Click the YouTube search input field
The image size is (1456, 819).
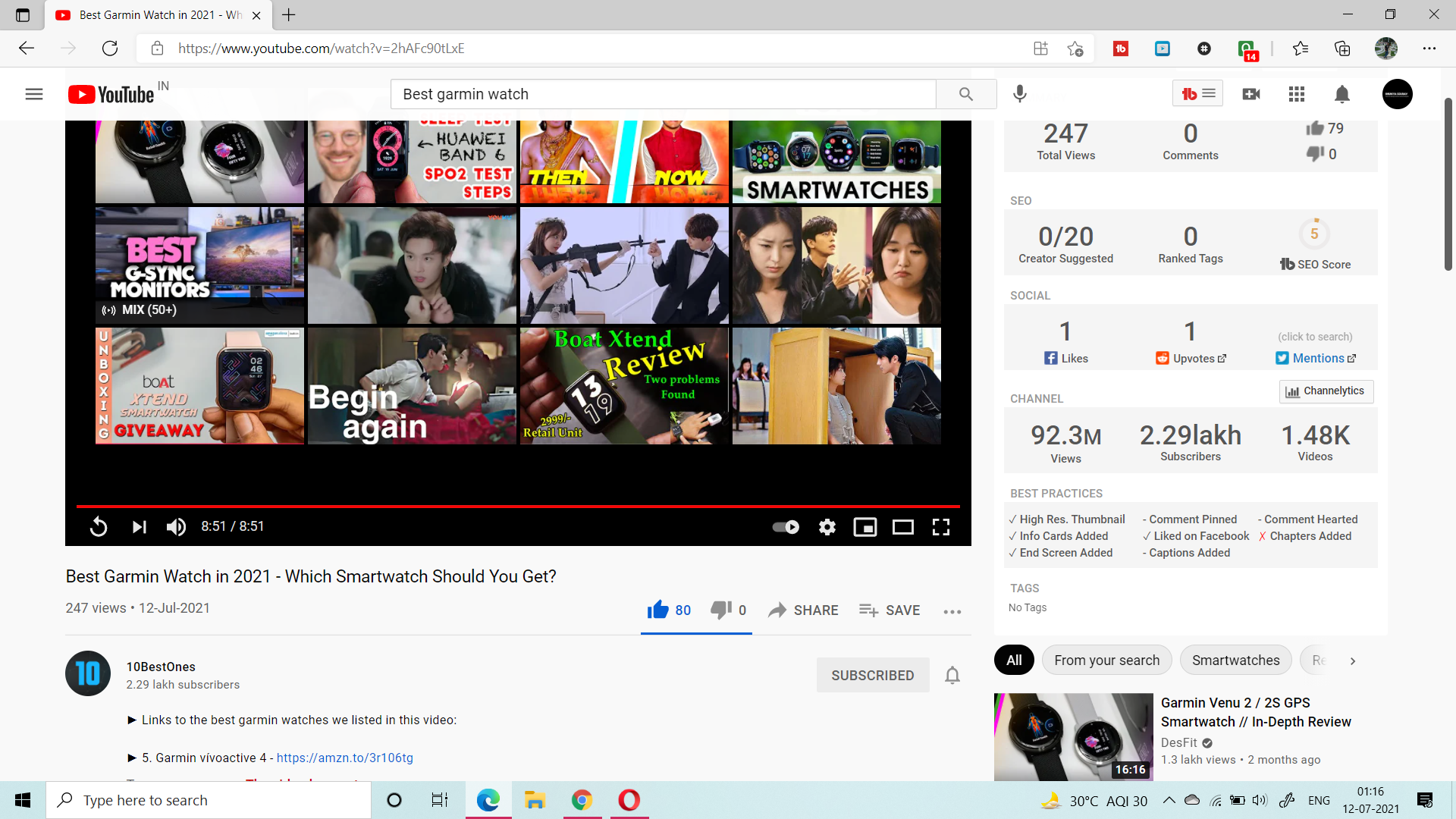pos(664,94)
